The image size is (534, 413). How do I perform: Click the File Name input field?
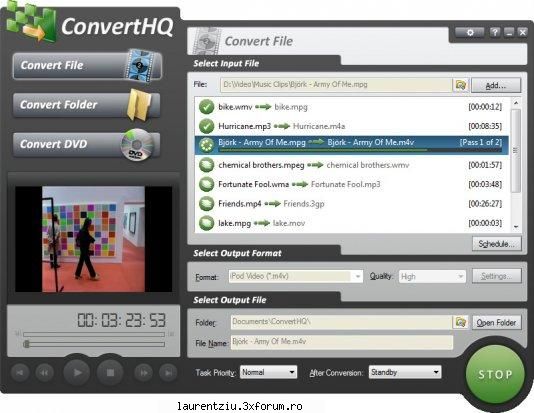(342, 342)
